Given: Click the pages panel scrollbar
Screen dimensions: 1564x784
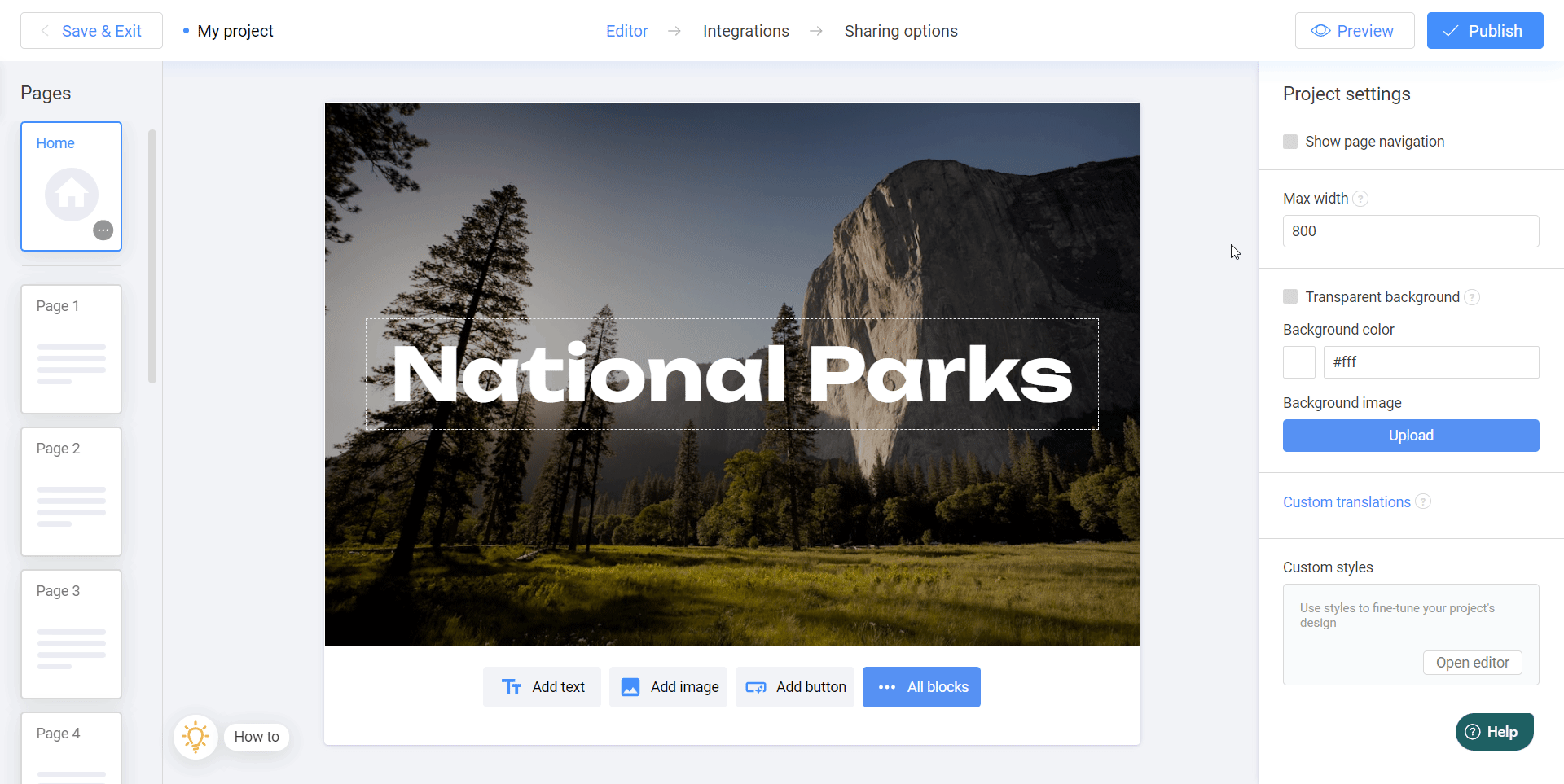Looking at the screenshot, I should 152,256.
